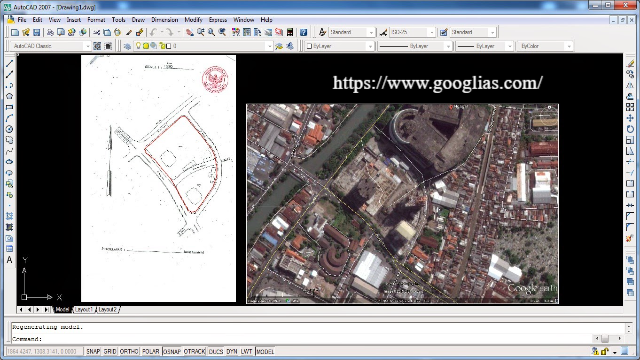Click the Redo arrow icon
This screenshot has width=640, height=360.
[169, 32]
